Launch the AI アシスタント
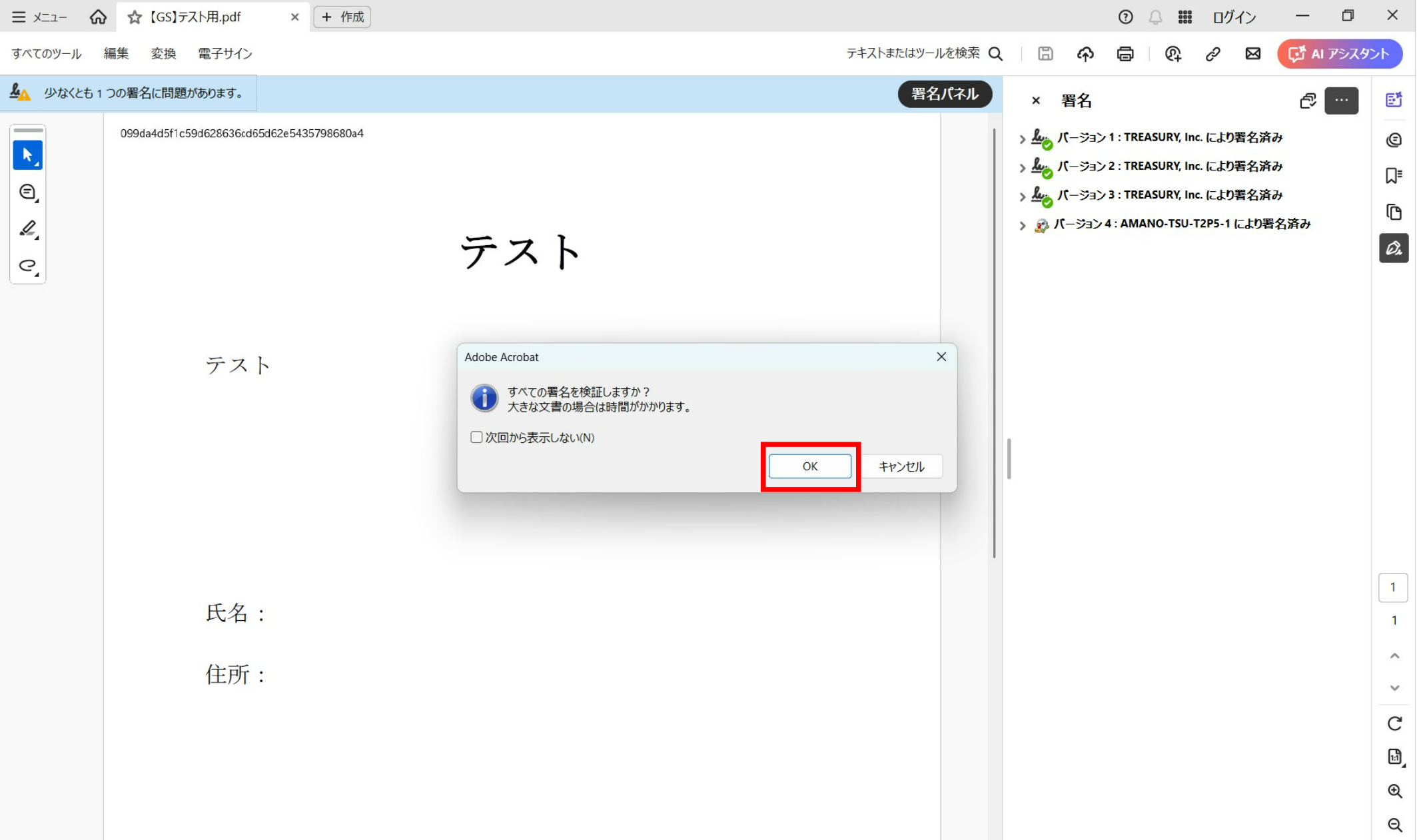Screen dimensions: 1417x840 point(1339,54)
